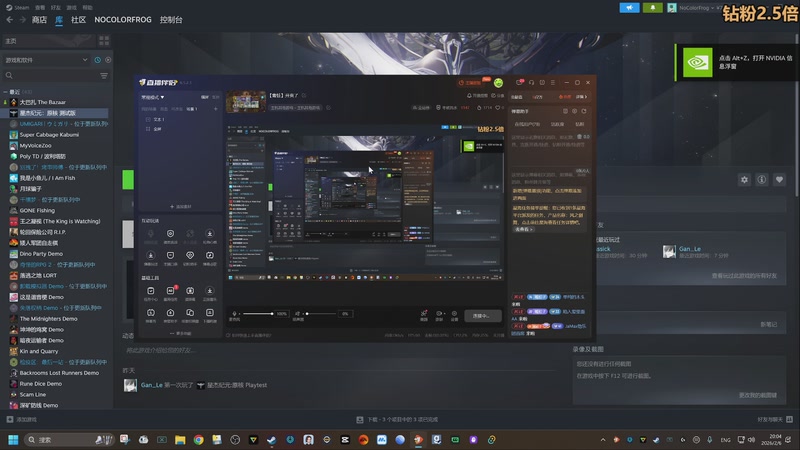Open the 任务中心 tool in 基础工具
Viewport: 800px width, 450px height.
[151, 293]
